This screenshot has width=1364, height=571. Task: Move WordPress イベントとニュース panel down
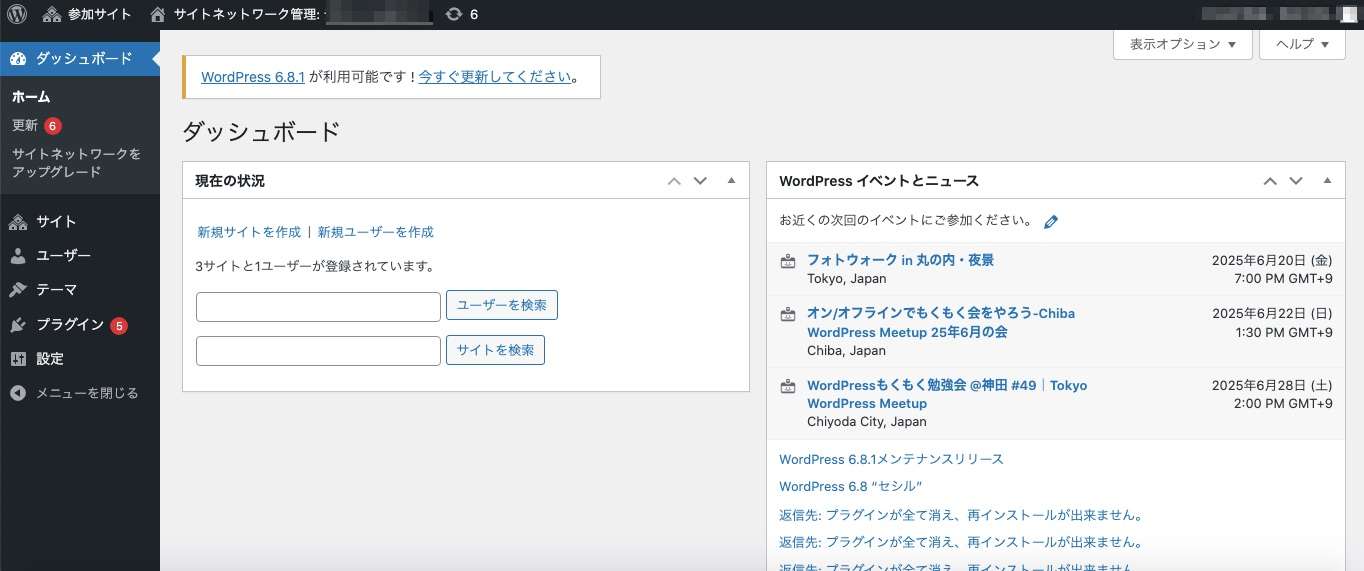click(x=1296, y=181)
